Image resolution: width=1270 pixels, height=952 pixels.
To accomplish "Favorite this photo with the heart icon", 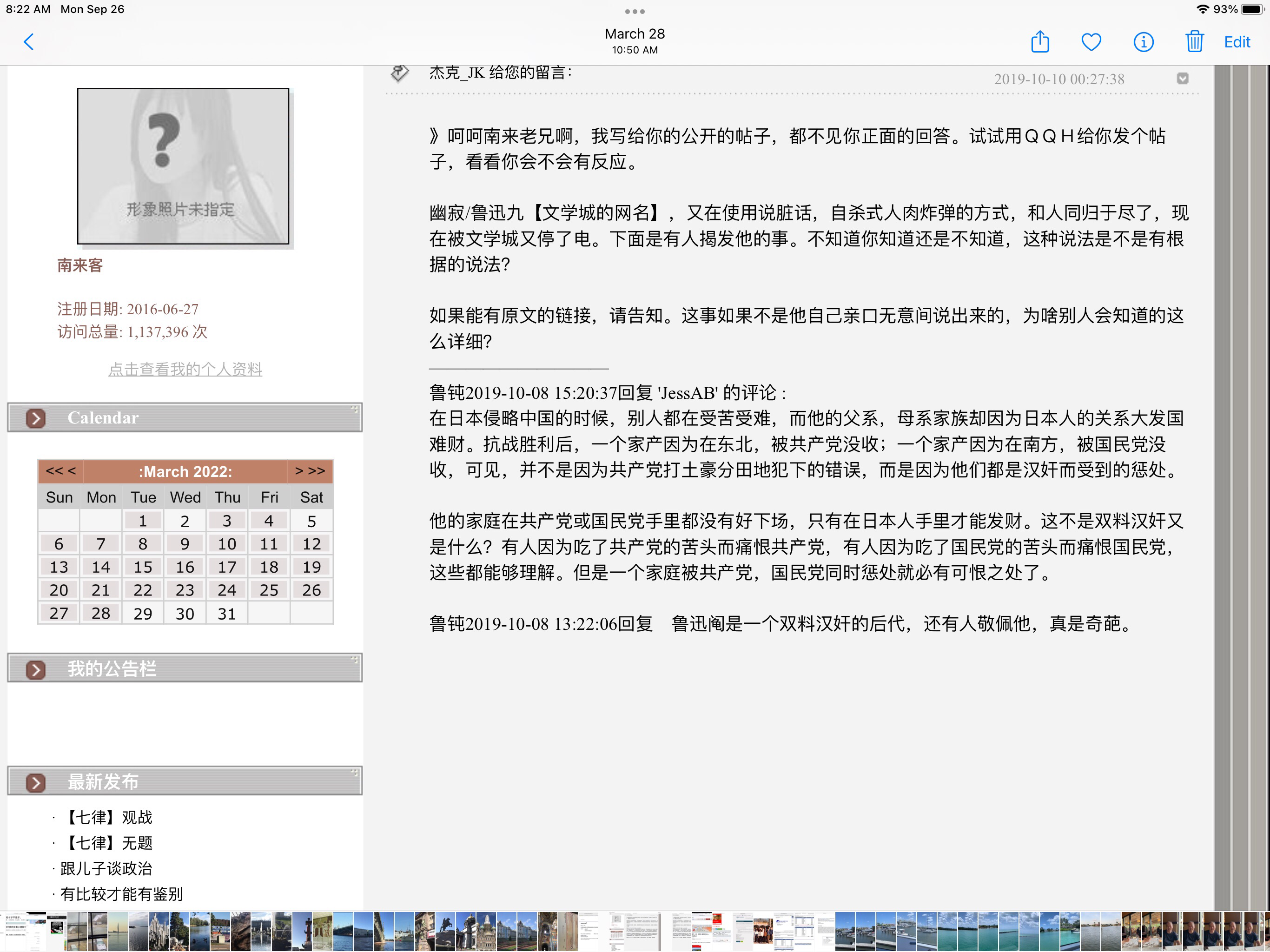I will pos(1091,42).
